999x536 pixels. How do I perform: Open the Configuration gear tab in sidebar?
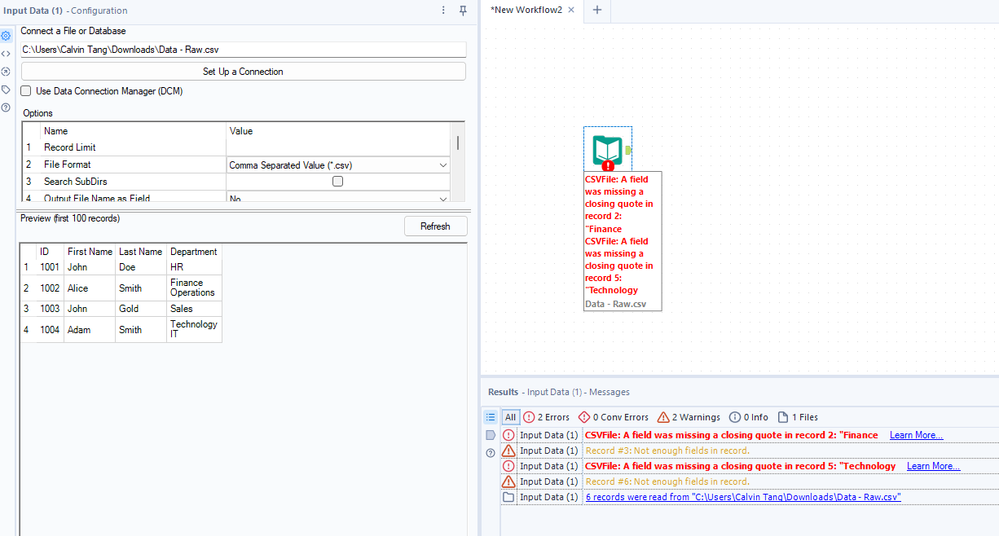click(6, 36)
